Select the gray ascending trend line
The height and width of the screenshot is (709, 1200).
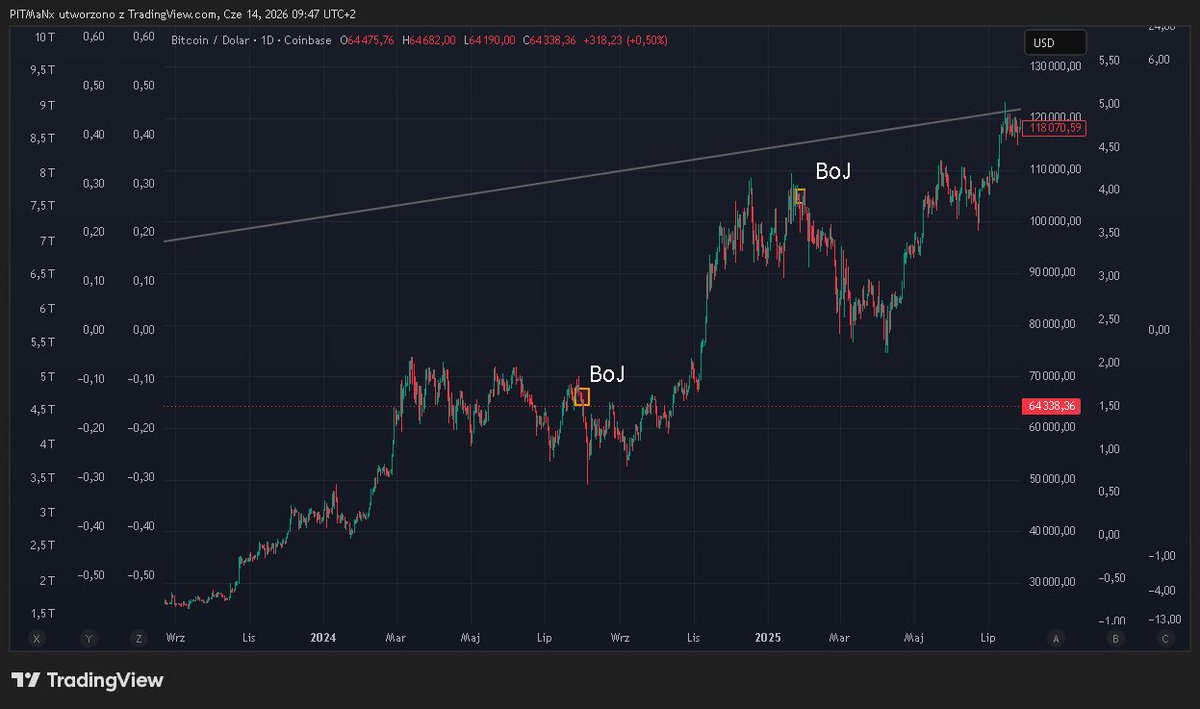coord(590,175)
